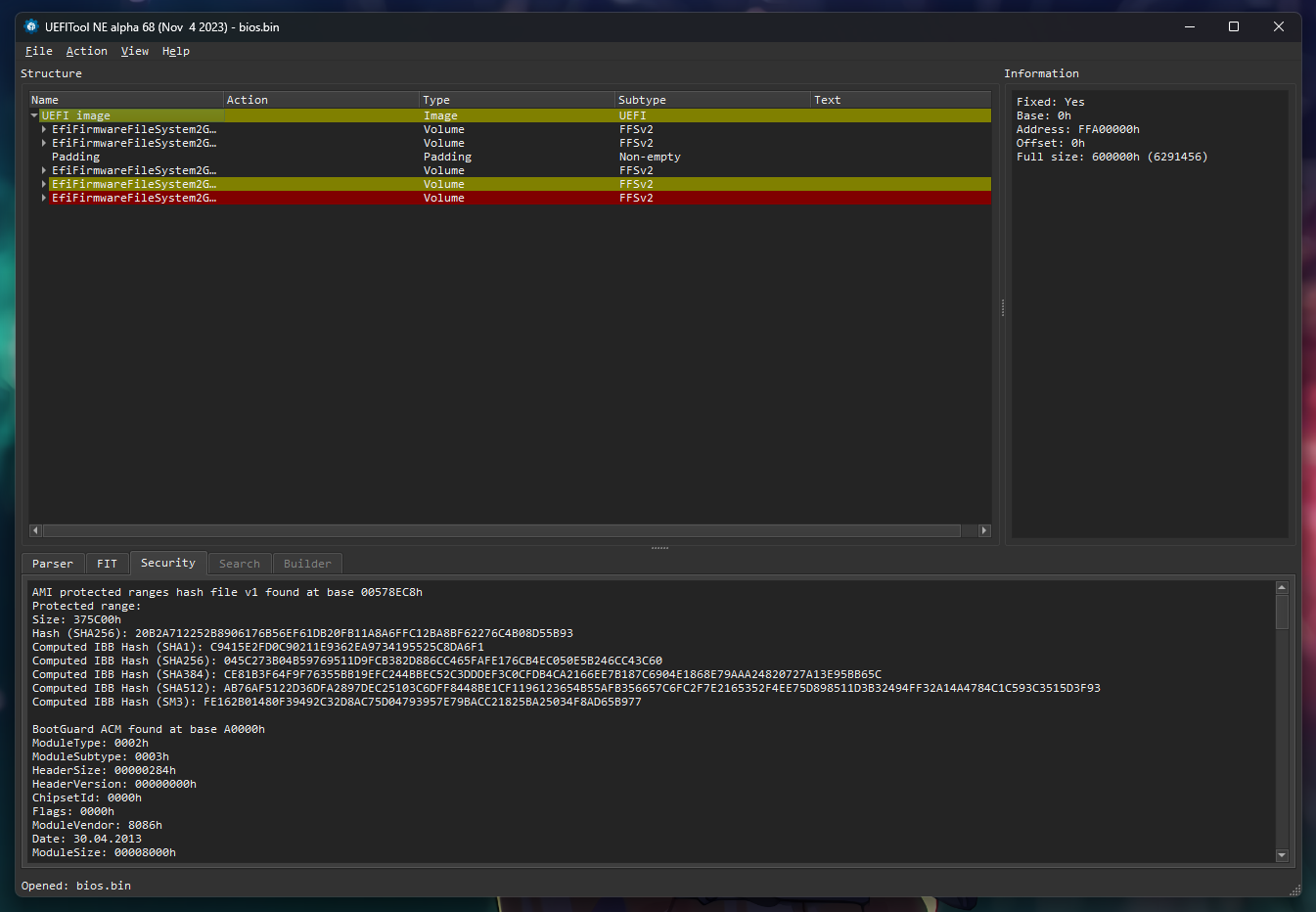Open the File menu
The height and width of the screenshot is (912, 1316).
click(39, 51)
